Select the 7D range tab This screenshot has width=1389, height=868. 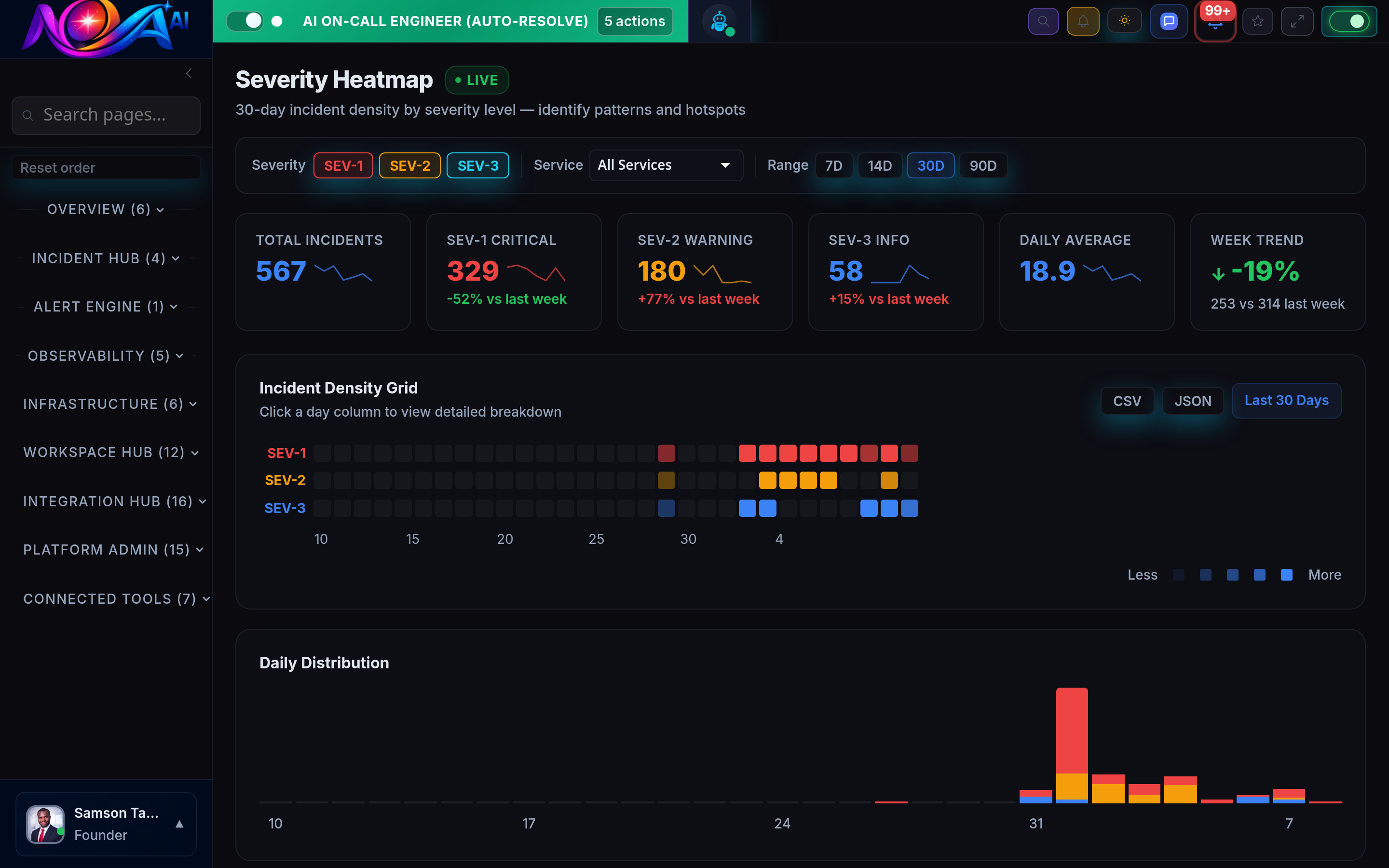pos(833,165)
